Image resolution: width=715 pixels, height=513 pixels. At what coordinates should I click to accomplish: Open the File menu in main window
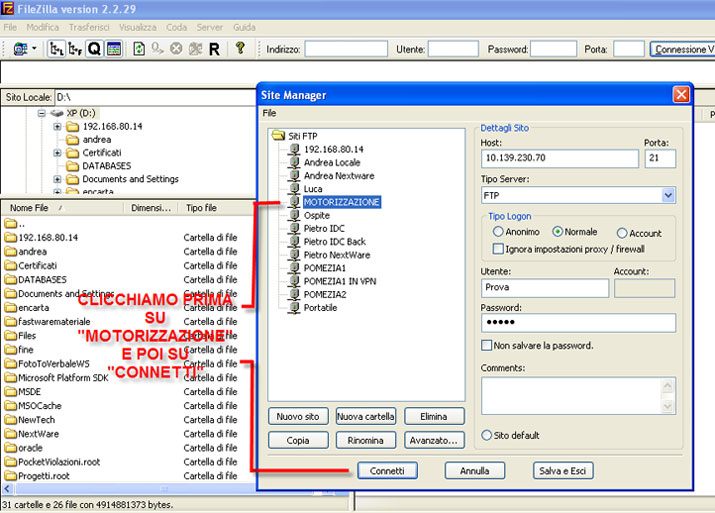pos(10,27)
